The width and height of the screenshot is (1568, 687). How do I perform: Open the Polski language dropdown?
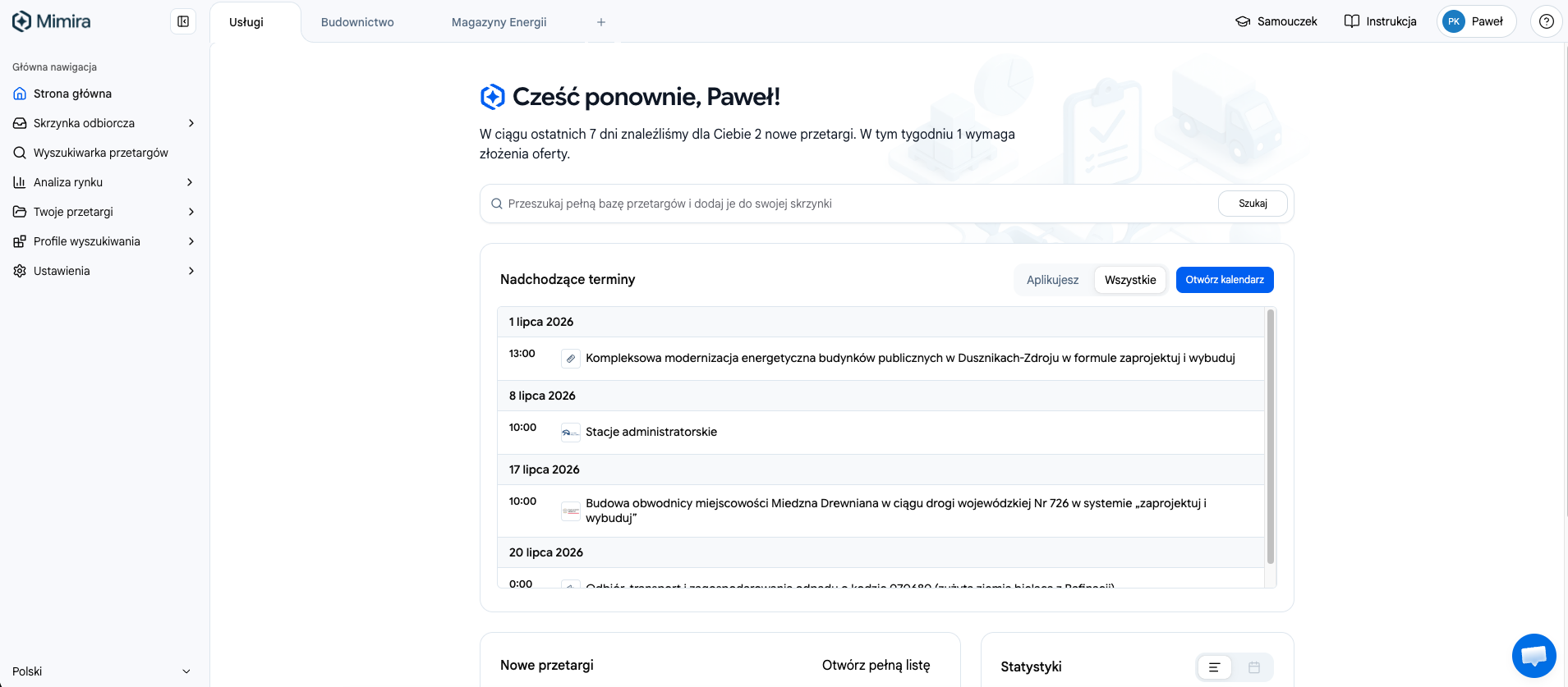102,671
